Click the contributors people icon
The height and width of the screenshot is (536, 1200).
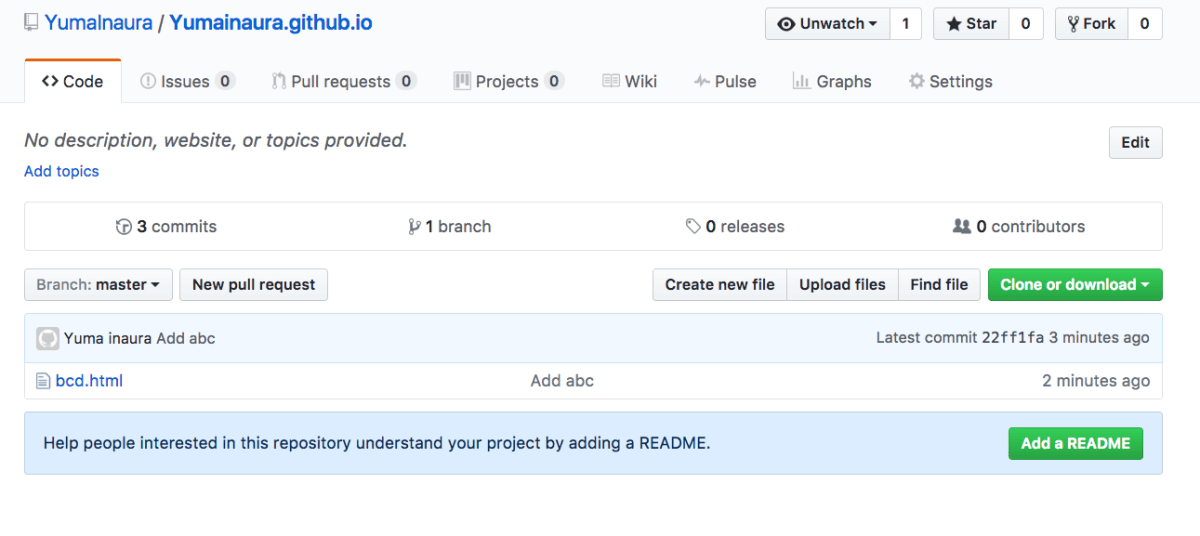pos(962,227)
